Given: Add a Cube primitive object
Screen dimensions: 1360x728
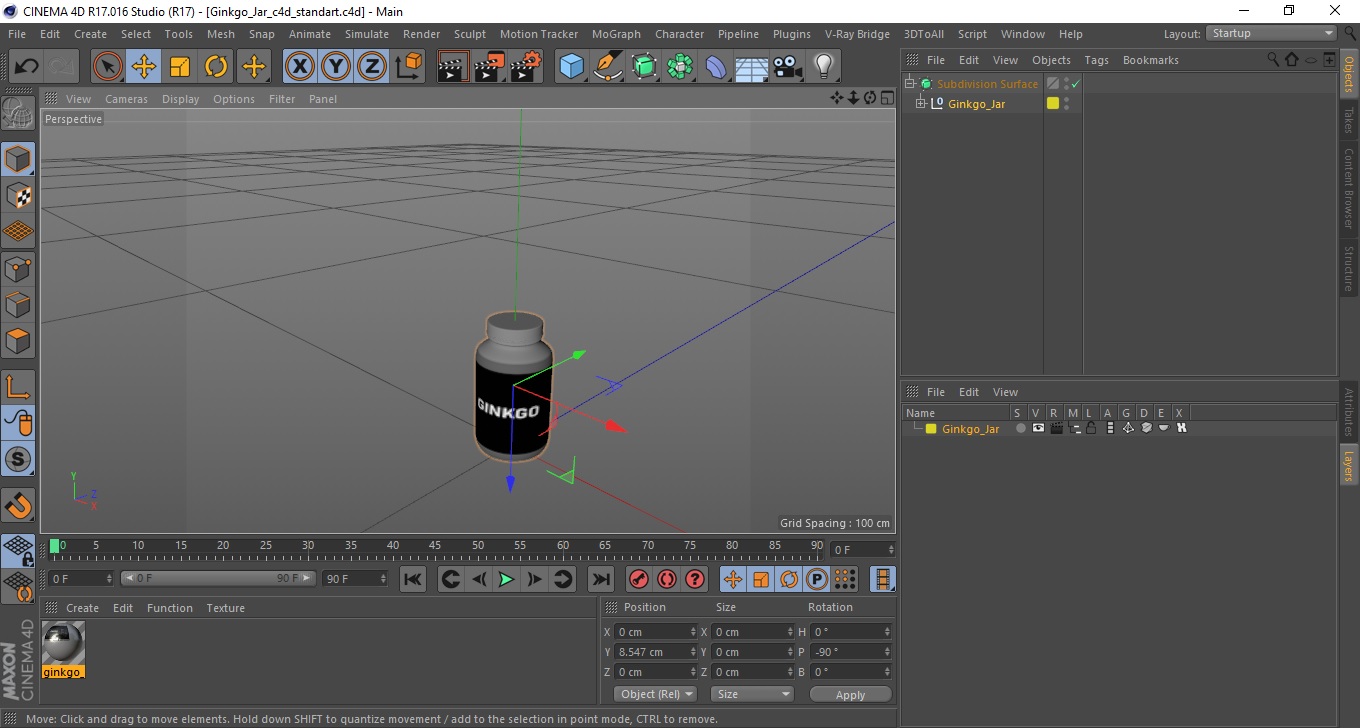Looking at the screenshot, I should (571, 67).
